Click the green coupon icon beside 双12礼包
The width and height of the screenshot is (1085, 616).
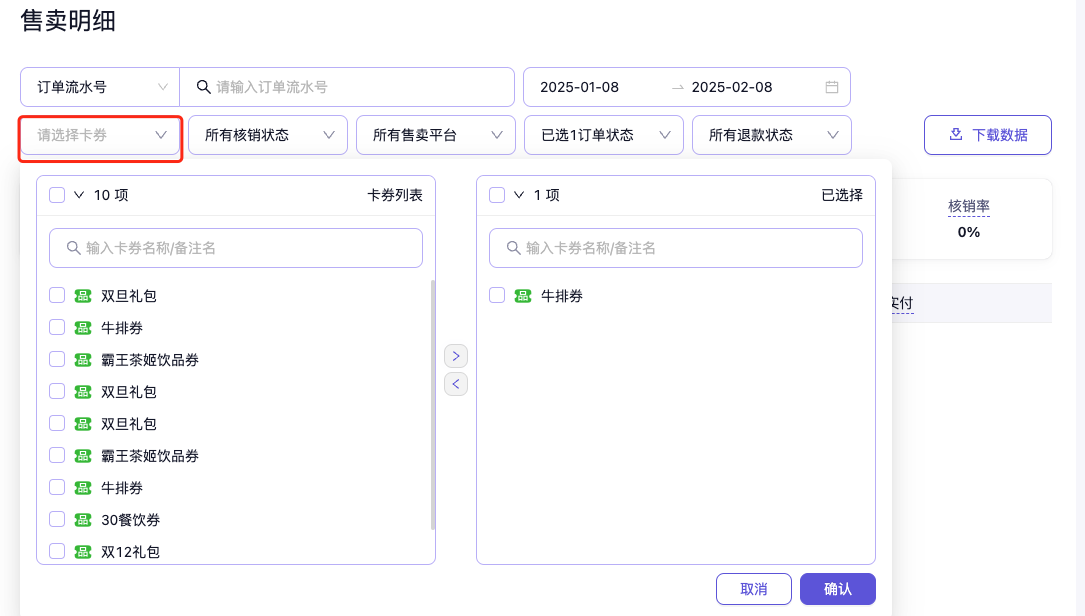(x=83, y=551)
